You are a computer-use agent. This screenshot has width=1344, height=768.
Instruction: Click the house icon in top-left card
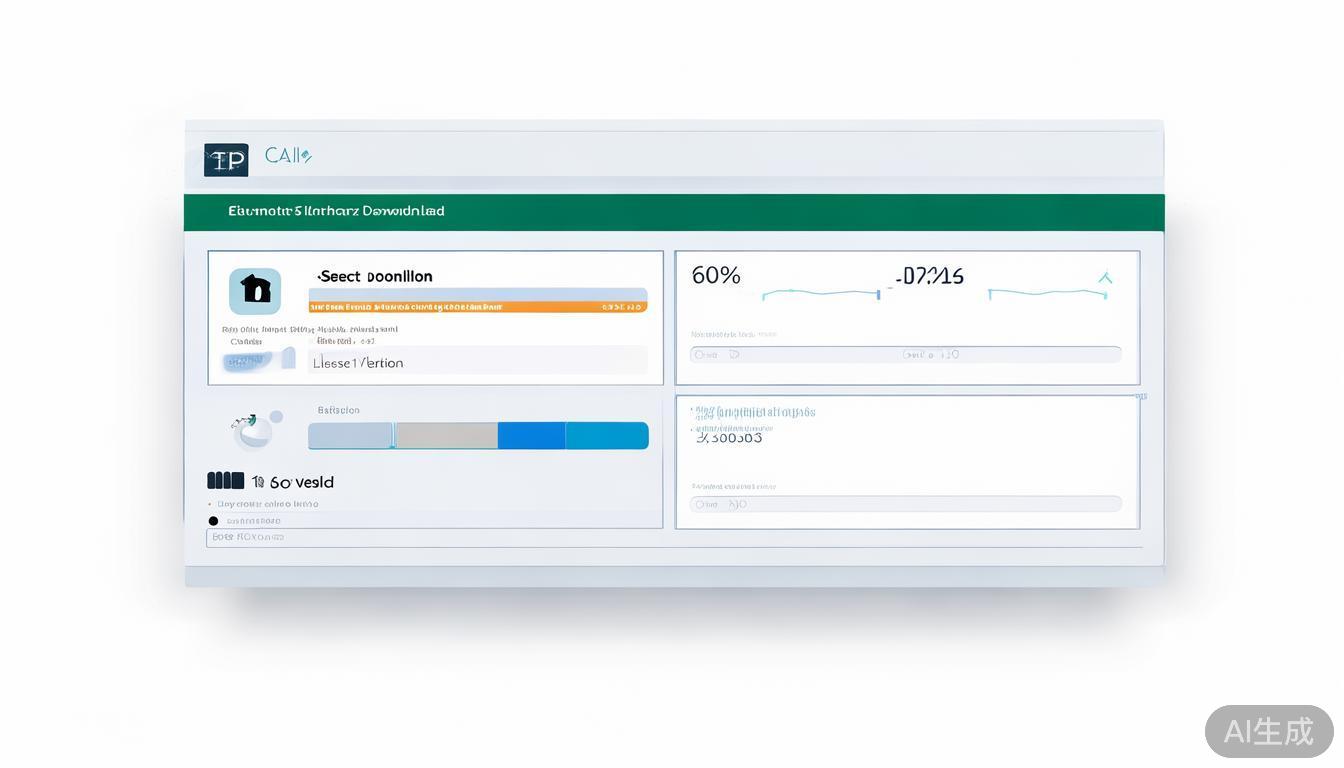click(255, 291)
